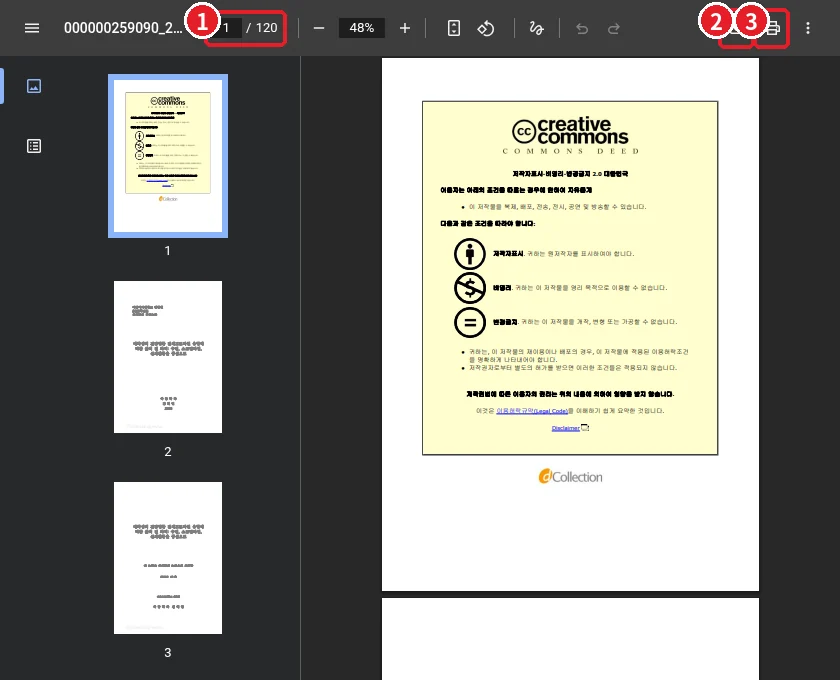
Task: Rotate the document counterclockwise
Action: pos(485,28)
